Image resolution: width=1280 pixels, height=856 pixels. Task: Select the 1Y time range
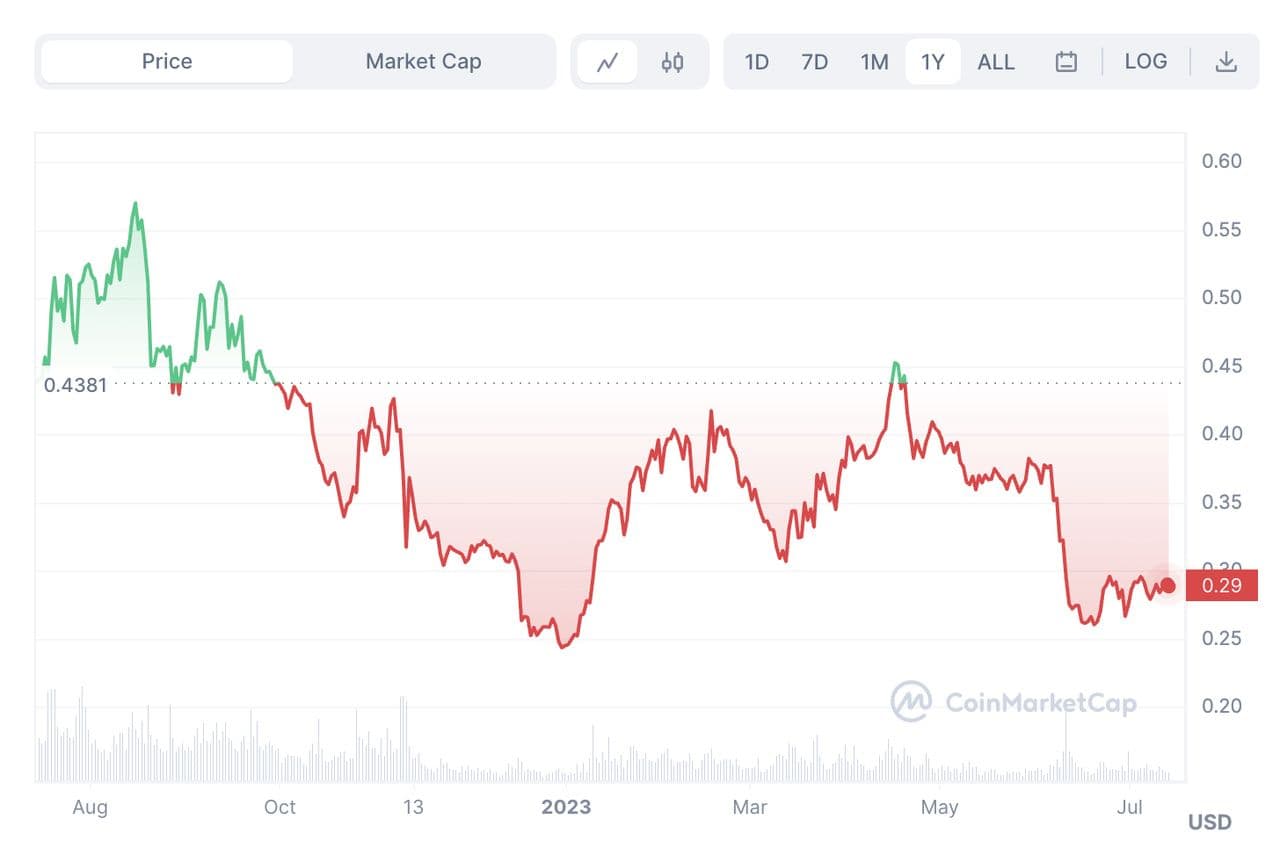(932, 62)
